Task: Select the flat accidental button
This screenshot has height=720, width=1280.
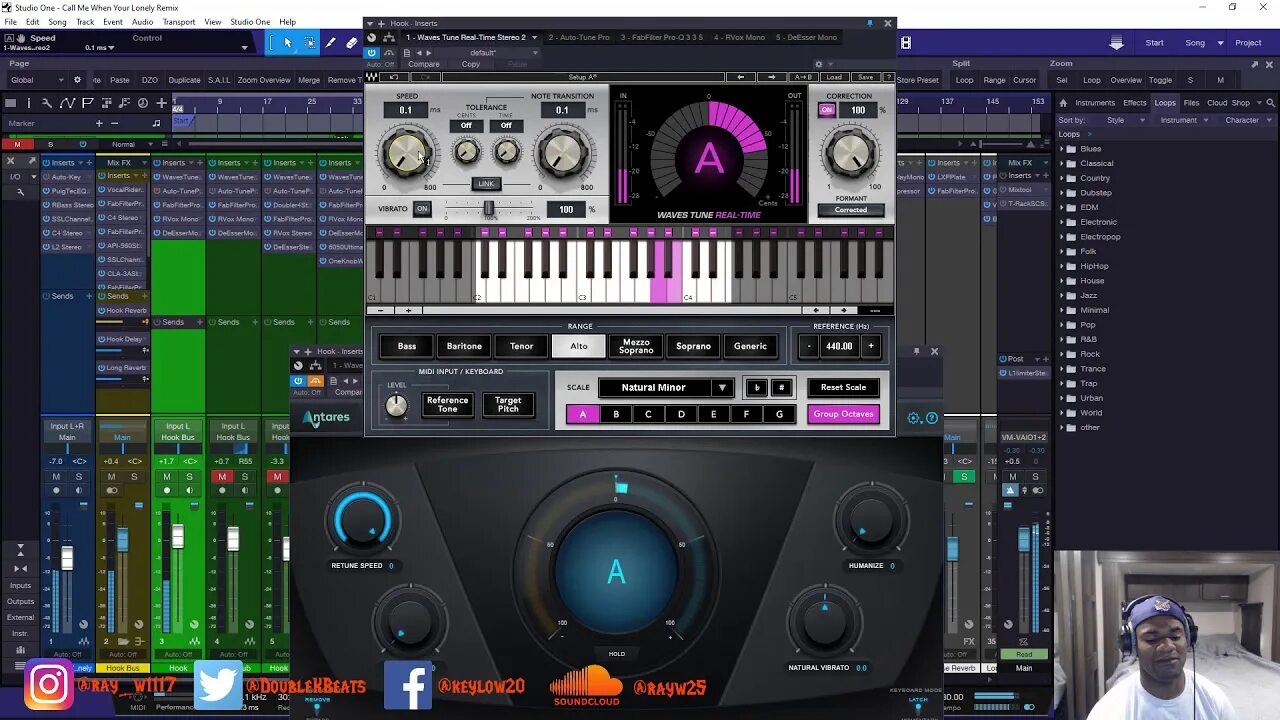Action: coord(757,388)
